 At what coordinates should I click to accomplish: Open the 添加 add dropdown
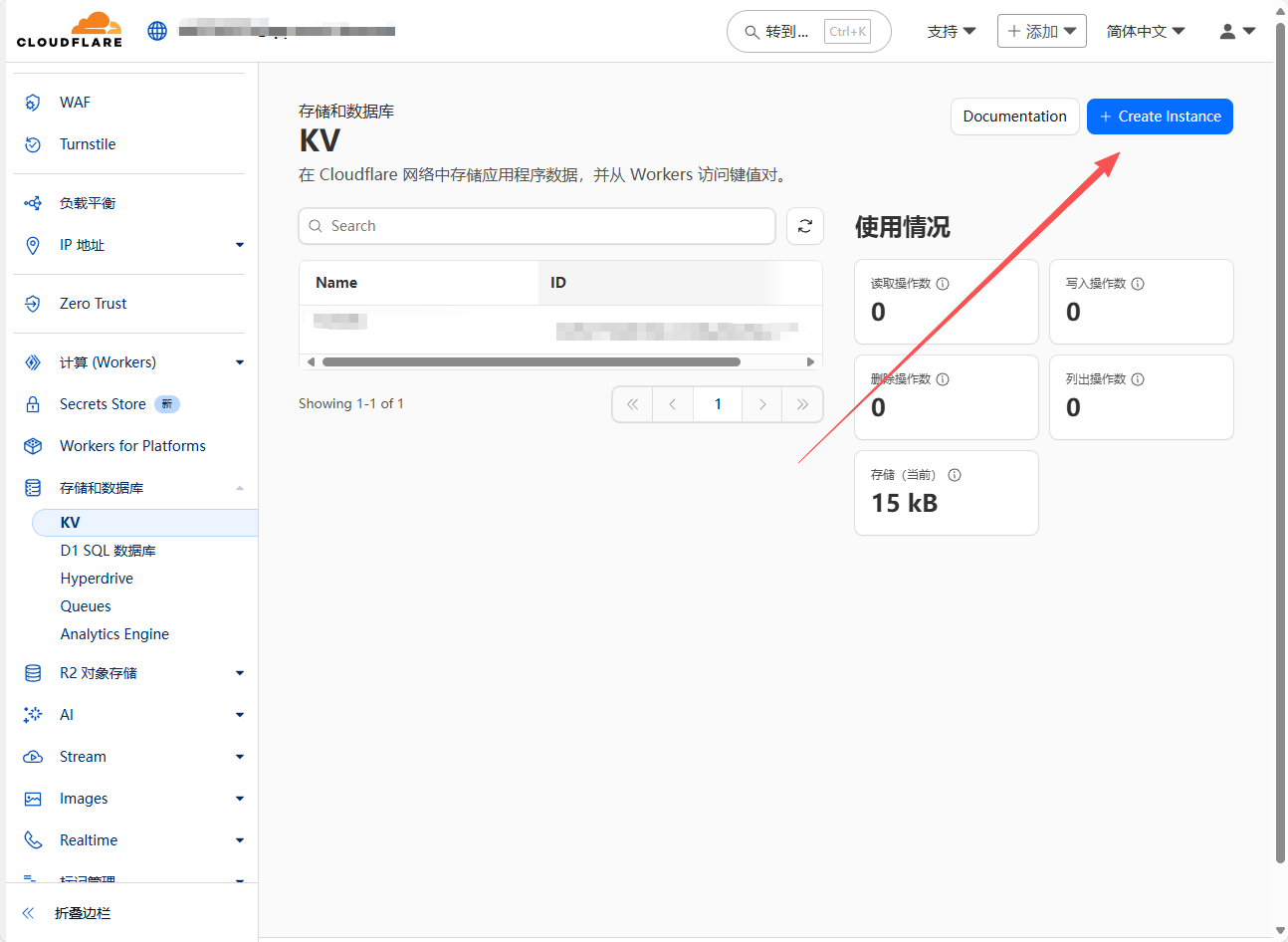(1042, 31)
